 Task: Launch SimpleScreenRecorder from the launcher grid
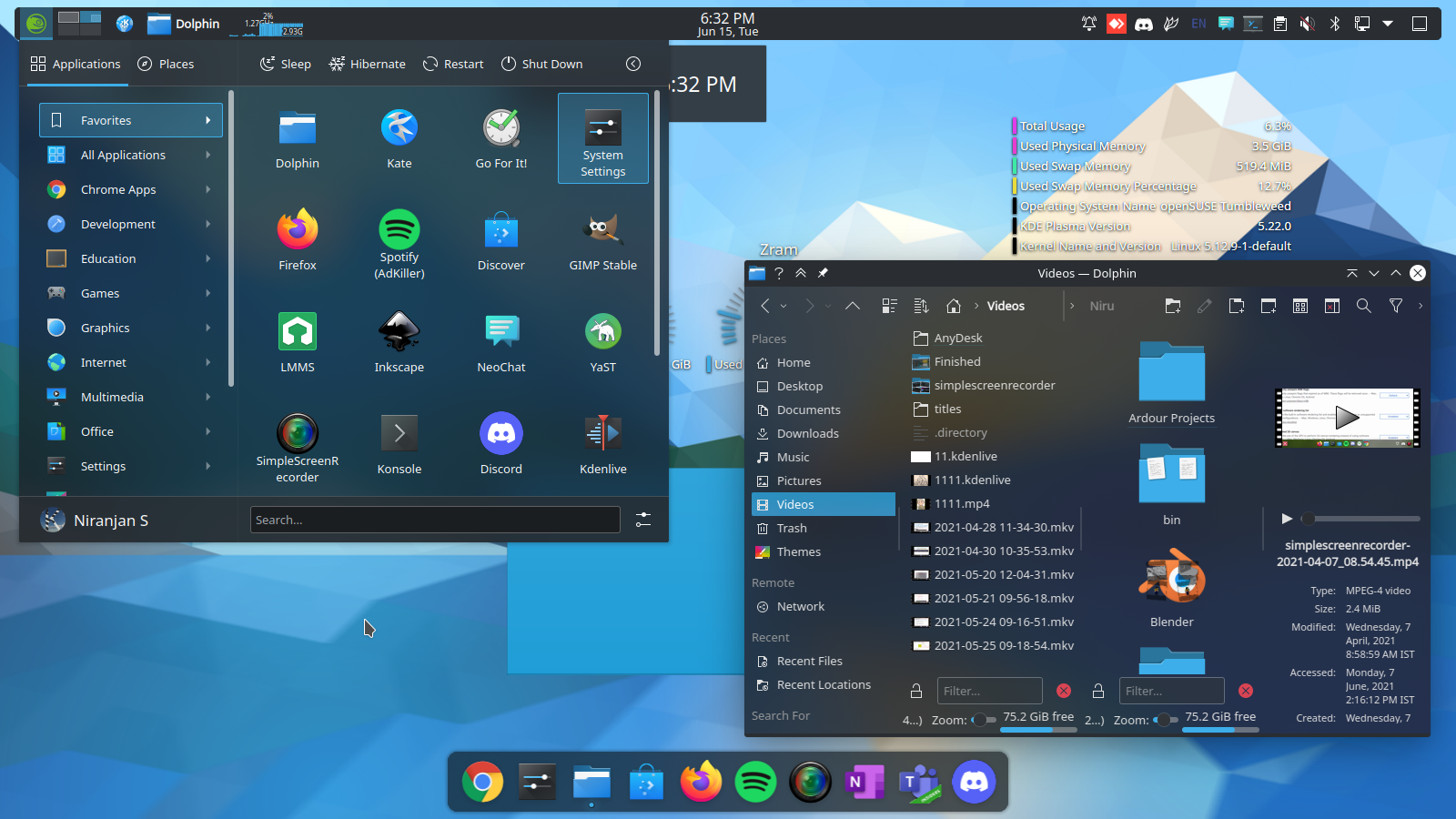(297, 446)
